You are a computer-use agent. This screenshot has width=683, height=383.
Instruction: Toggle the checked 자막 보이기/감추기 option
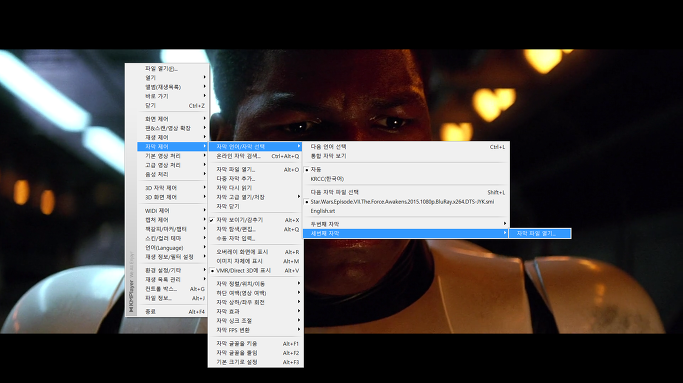pyautogui.click(x=256, y=220)
